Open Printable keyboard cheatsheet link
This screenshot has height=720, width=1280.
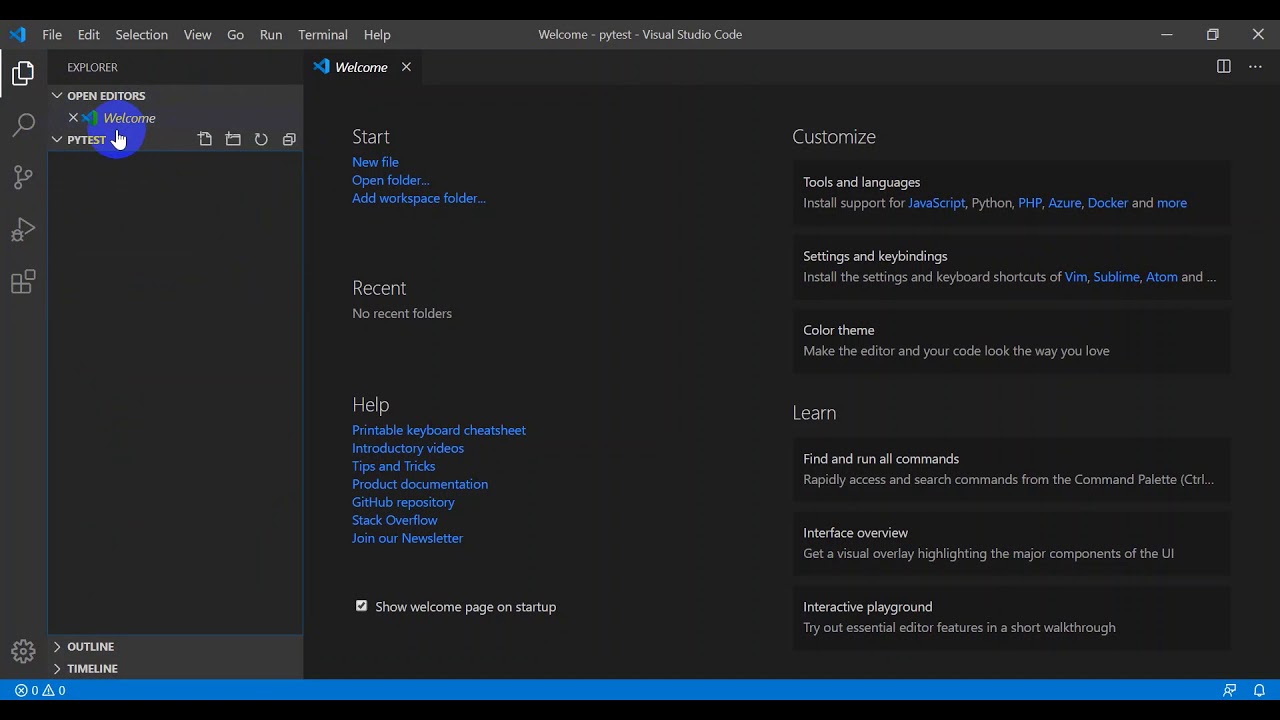pyautogui.click(x=439, y=430)
